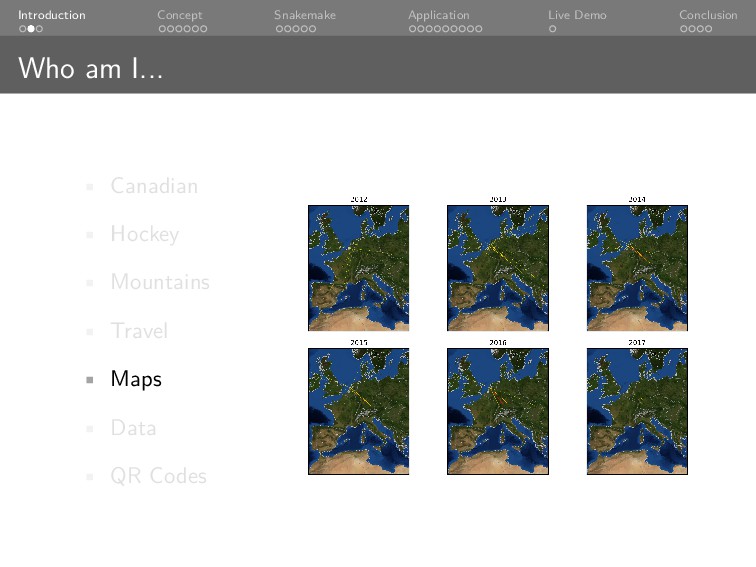Select the 2015 Europe map image
Image resolution: width=756 pixels, height=567 pixels.
pos(359,411)
